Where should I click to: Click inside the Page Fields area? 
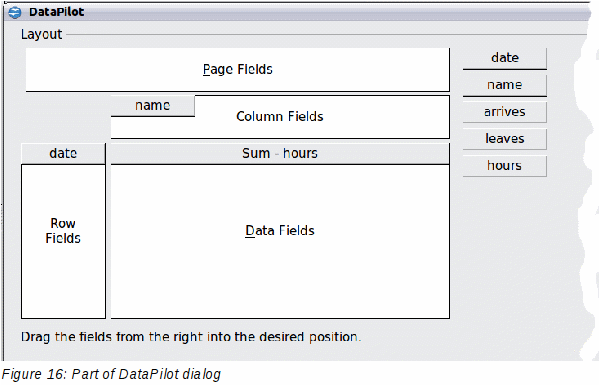238,70
